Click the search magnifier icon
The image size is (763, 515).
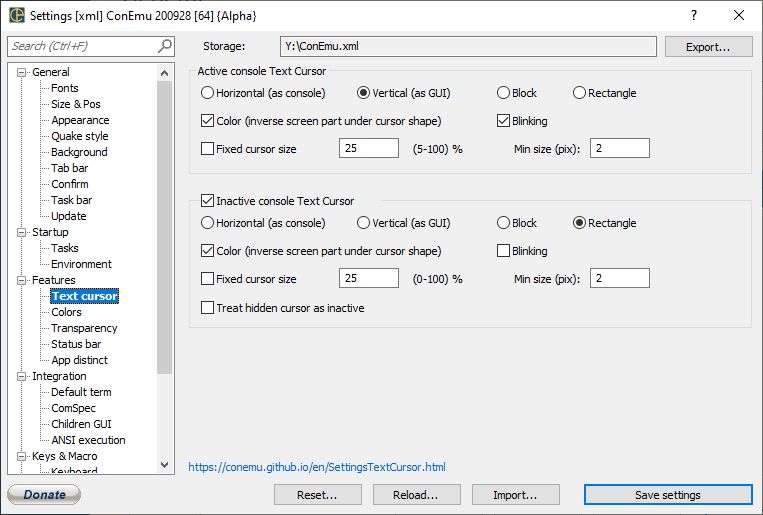[x=165, y=46]
